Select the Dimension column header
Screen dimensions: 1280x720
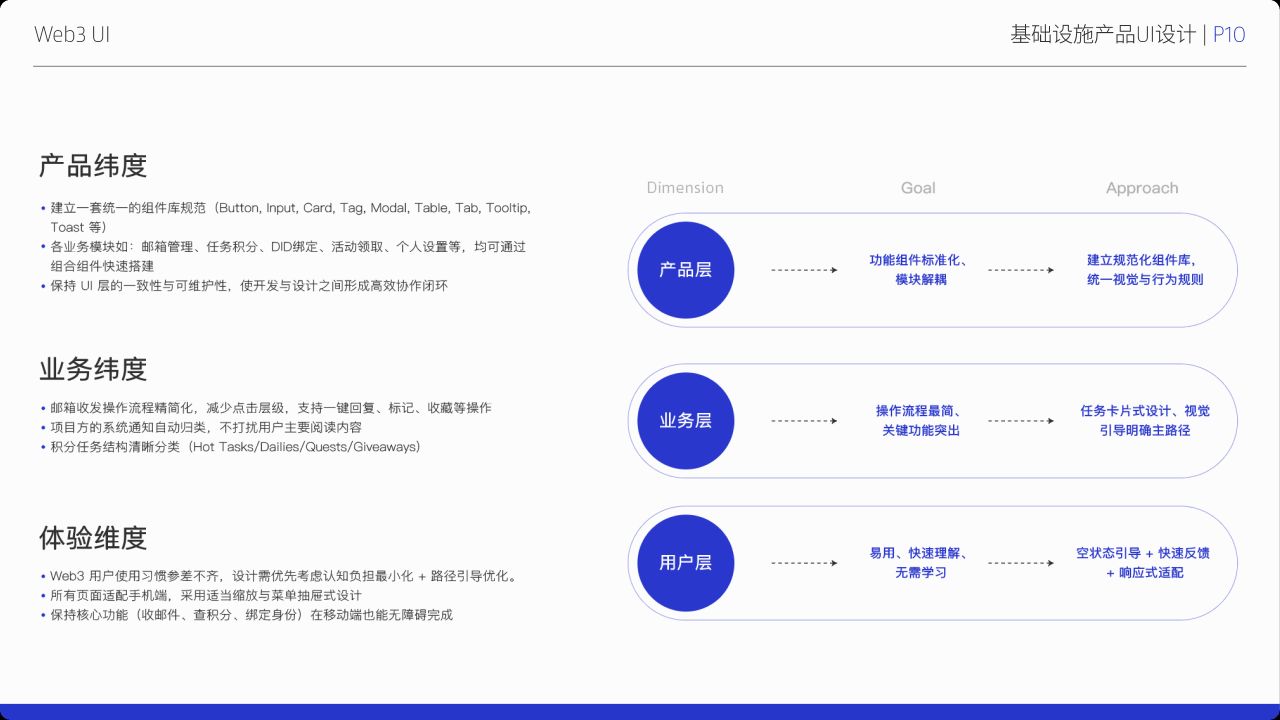[685, 188]
